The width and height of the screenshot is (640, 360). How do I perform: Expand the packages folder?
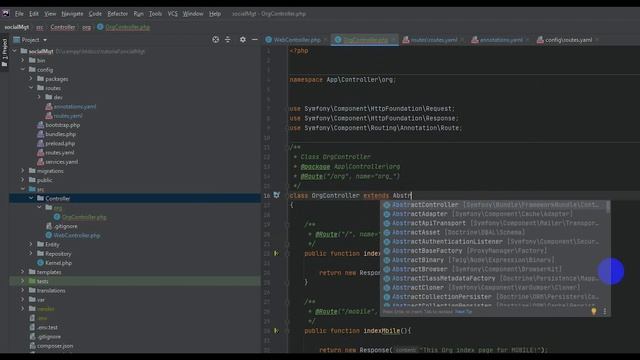pos(31,79)
